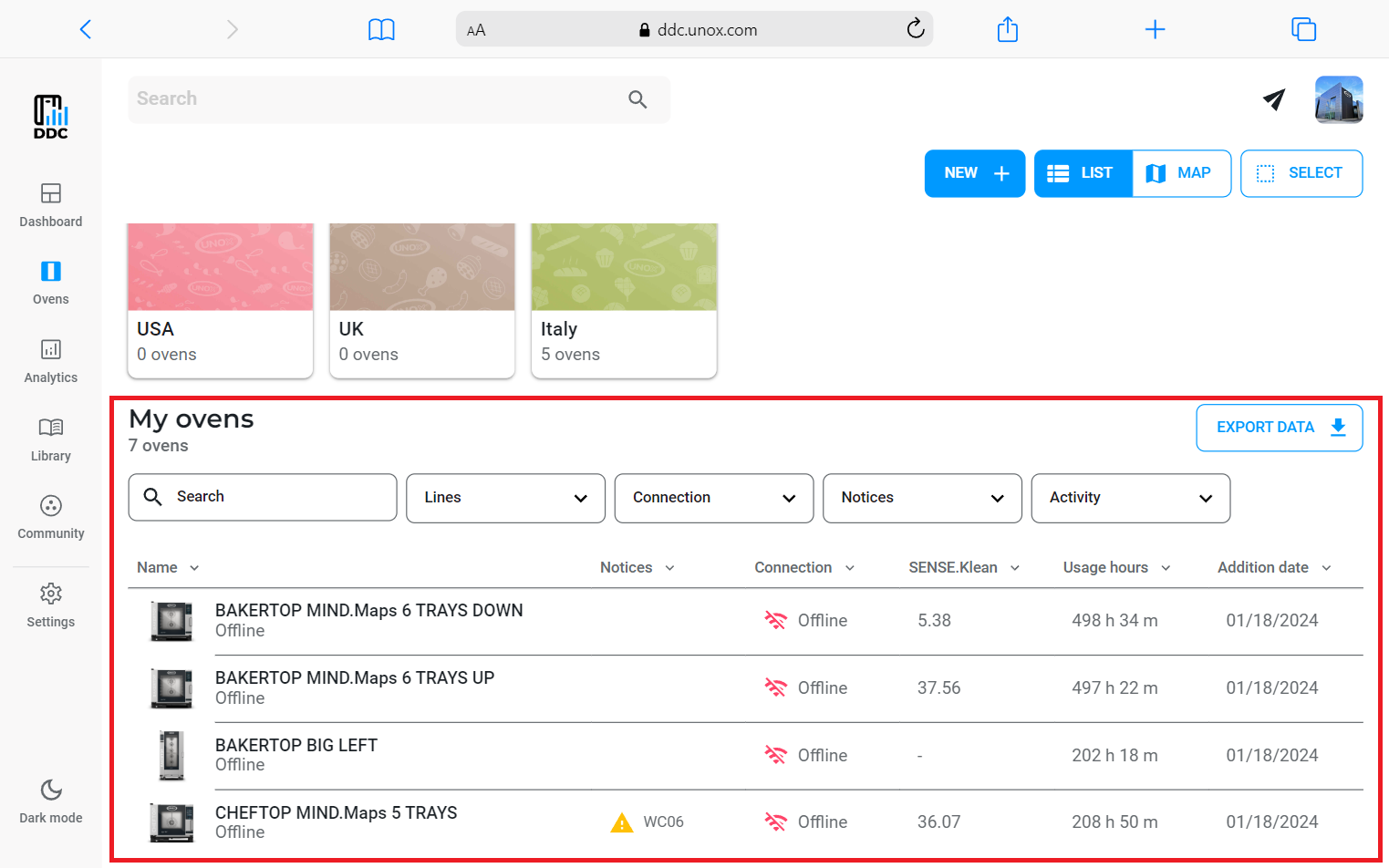The height and width of the screenshot is (868, 1389).
Task: Open the Italy ovens group card
Action: [624, 300]
